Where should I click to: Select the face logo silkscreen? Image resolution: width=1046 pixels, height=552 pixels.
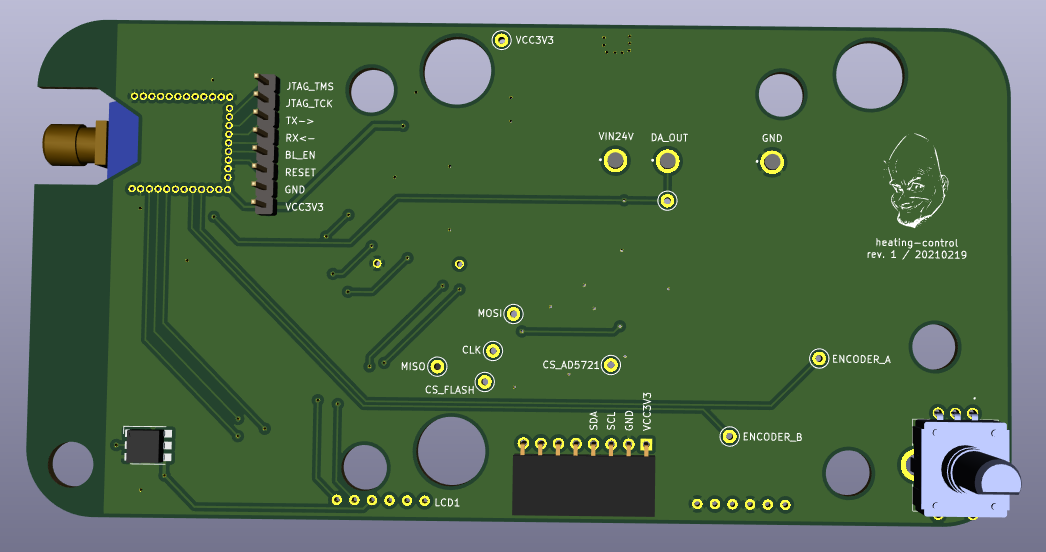pos(915,182)
